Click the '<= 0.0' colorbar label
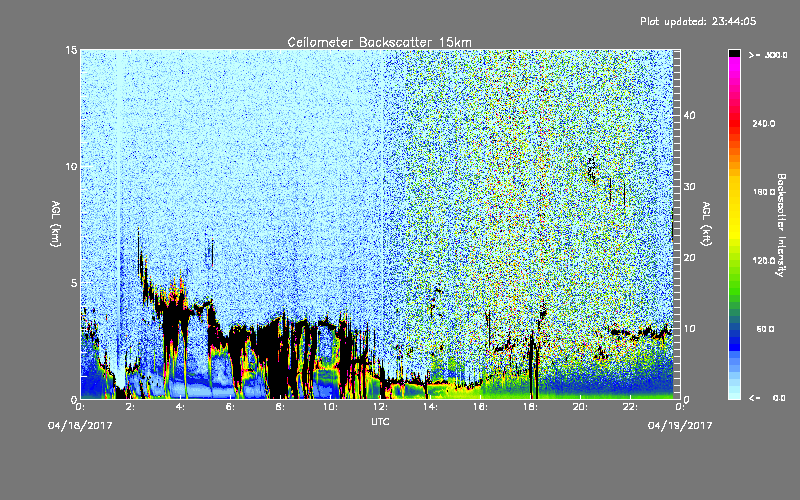This screenshot has height=500, width=800. (x=767, y=398)
